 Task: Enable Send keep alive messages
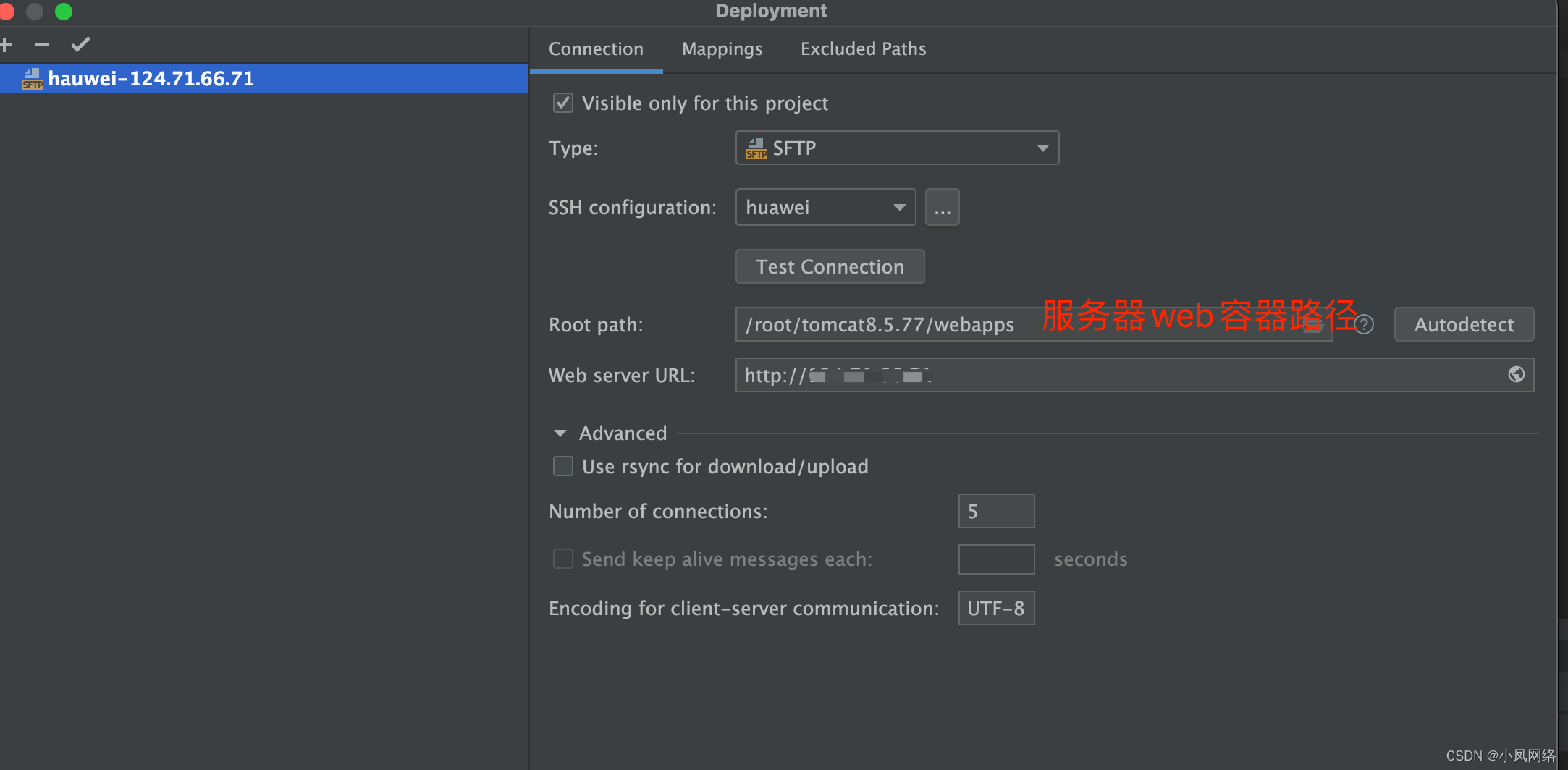pos(562,559)
